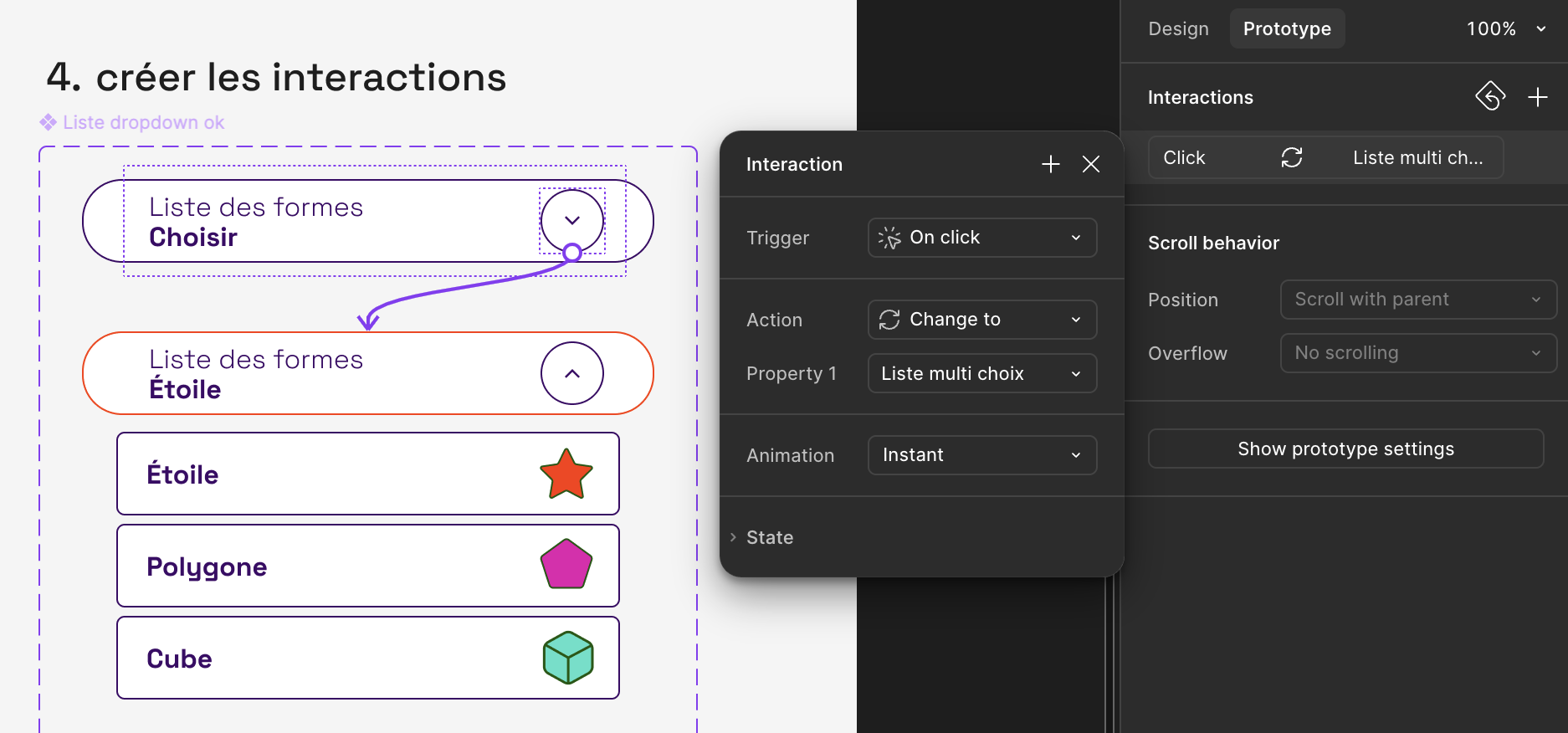Open the Trigger 'On click' dropdown
This screenshot has height=733, width=1568.
981,238
